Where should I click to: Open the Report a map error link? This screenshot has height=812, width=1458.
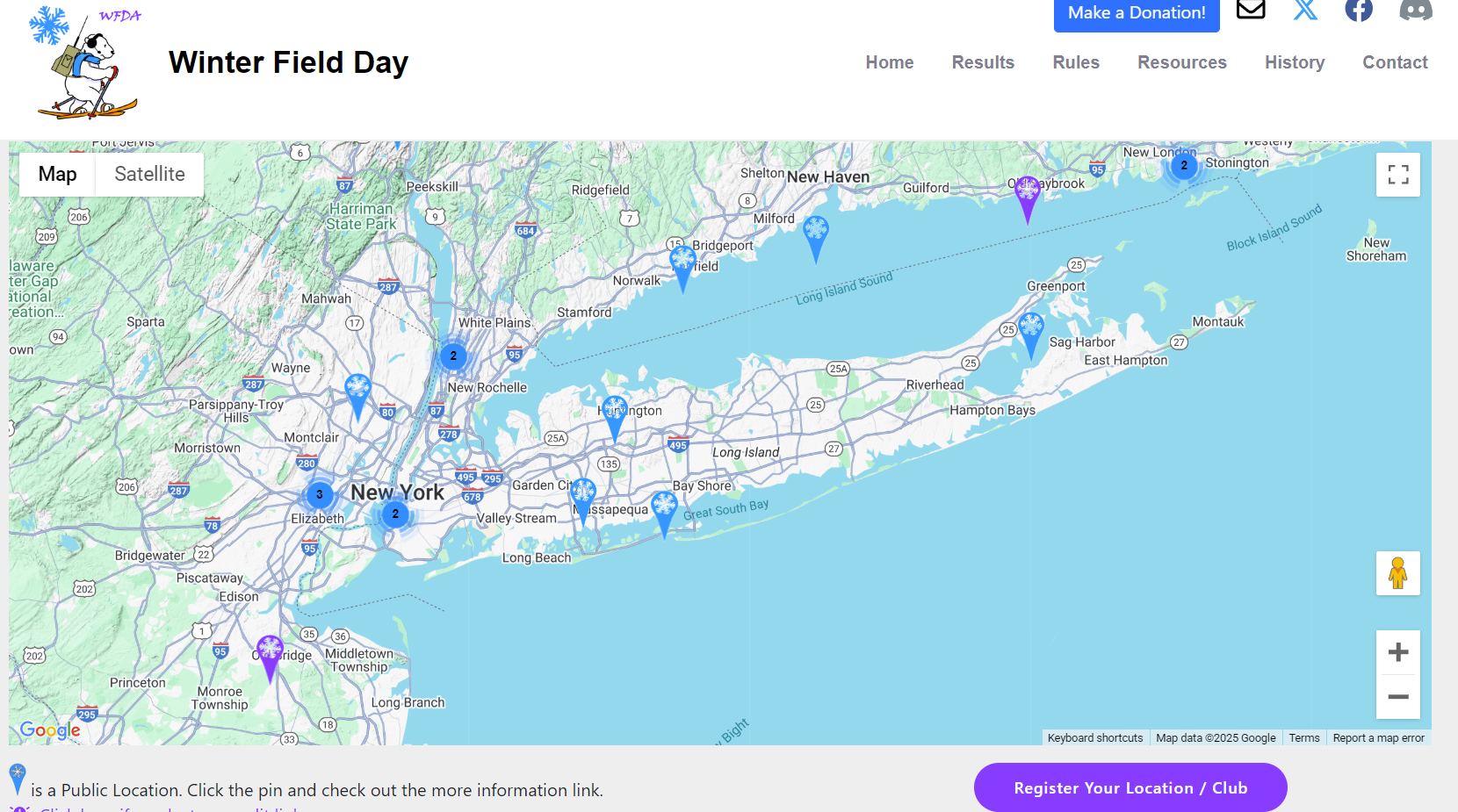pos(1378,737)
